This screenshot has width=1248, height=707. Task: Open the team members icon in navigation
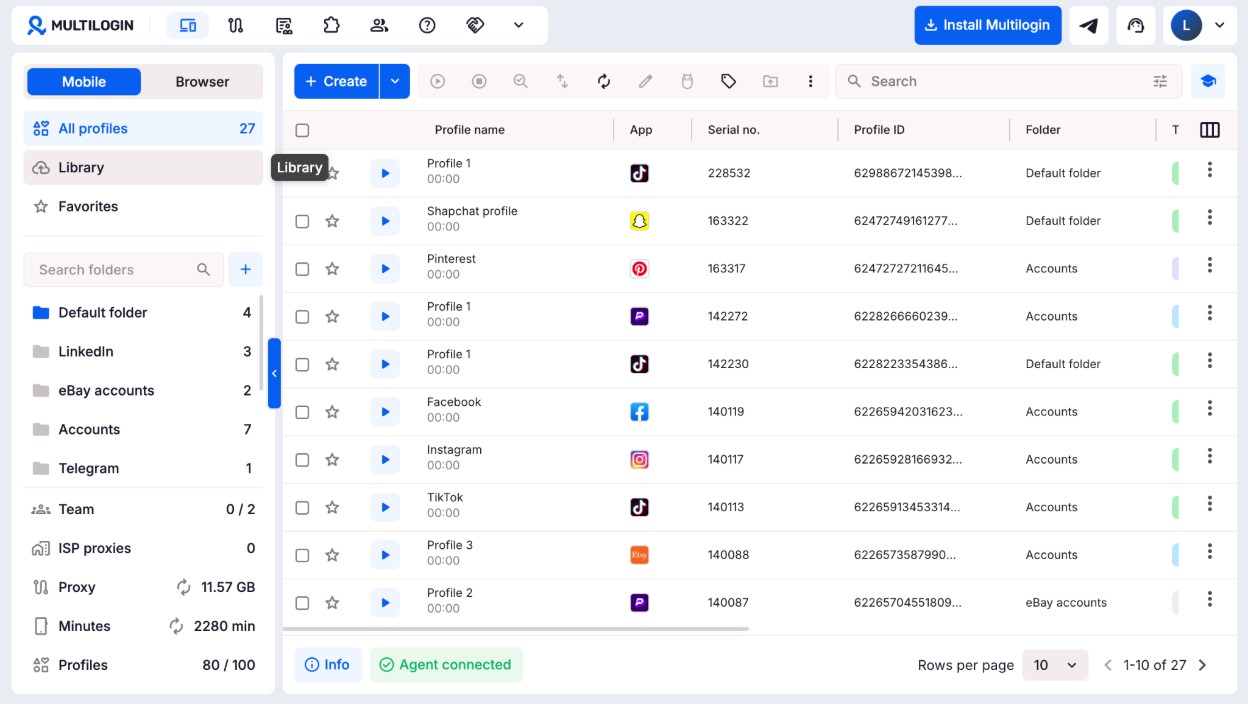(379, 25)
